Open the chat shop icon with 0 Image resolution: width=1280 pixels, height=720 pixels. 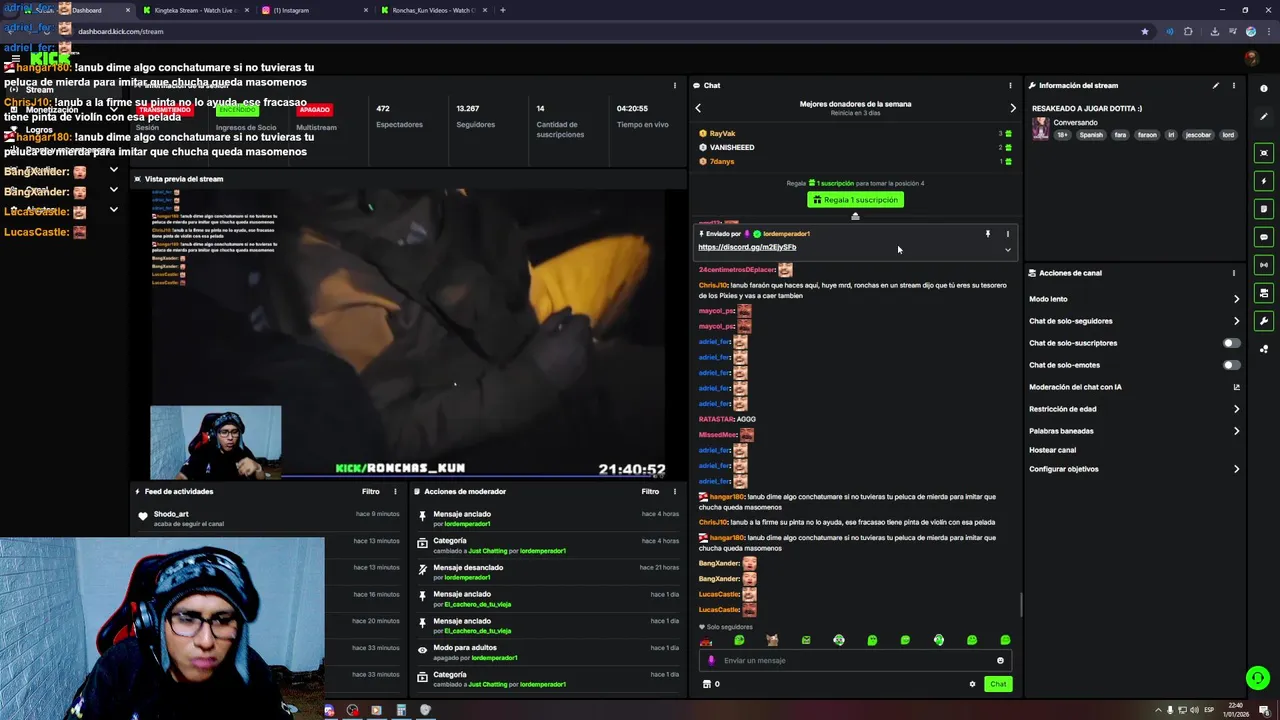click(711, 684)
